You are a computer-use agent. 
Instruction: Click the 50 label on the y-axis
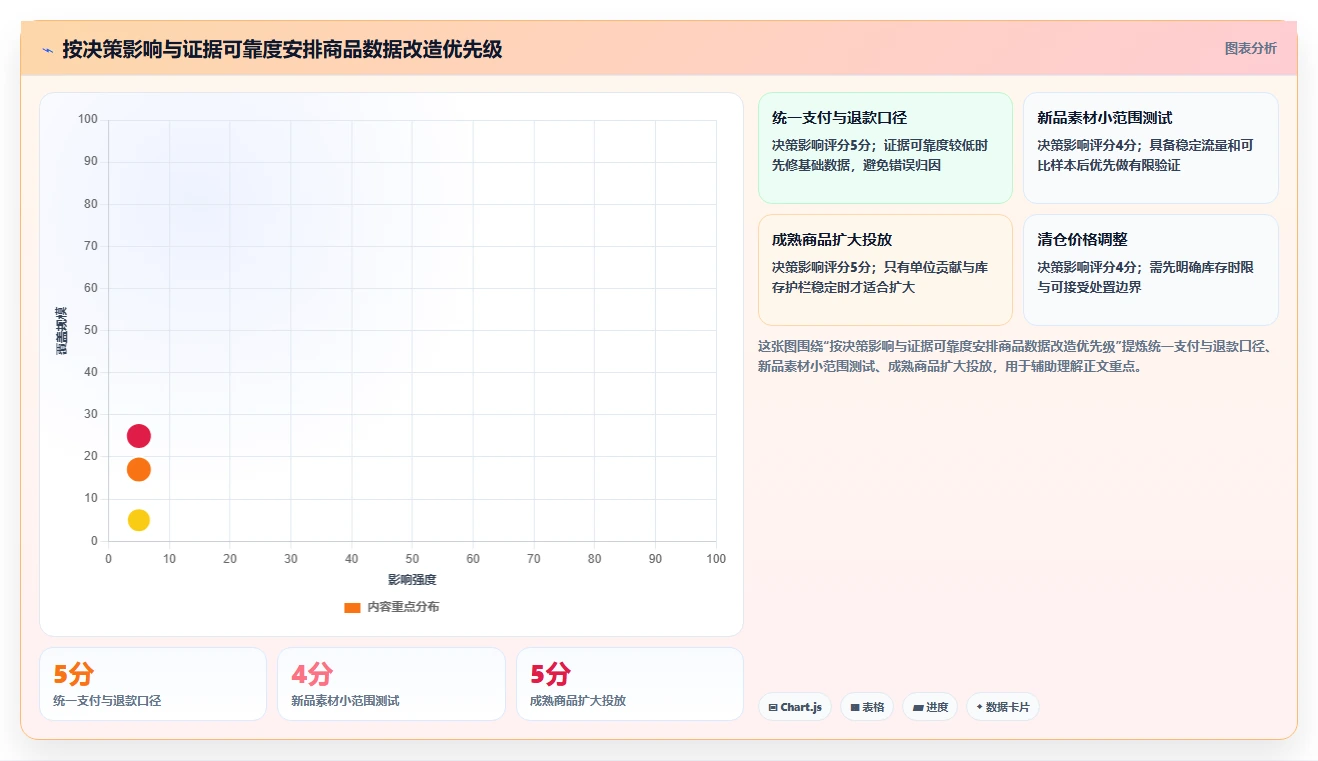pyautogui.click(x=90, y=330)
